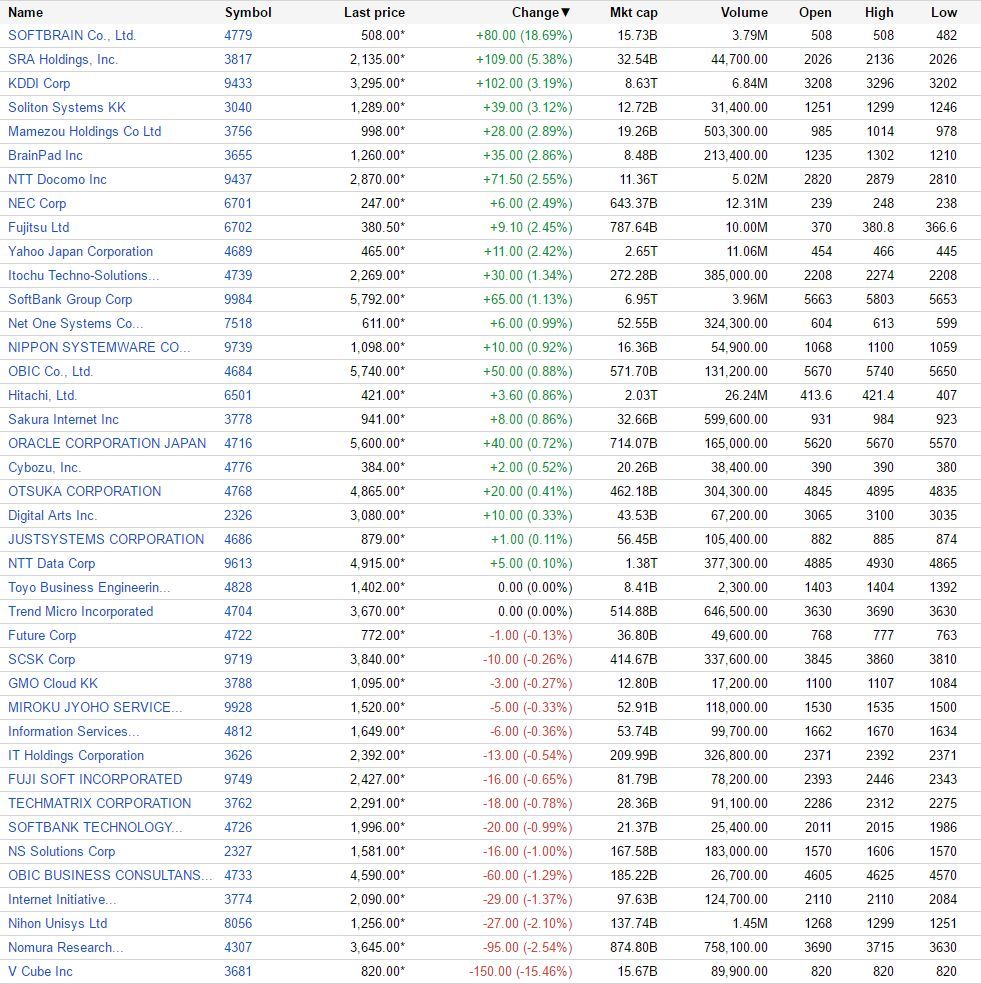Click symbol 9613 for NTT Data
This screenshot has width=981, height=984.
point(238,564)
